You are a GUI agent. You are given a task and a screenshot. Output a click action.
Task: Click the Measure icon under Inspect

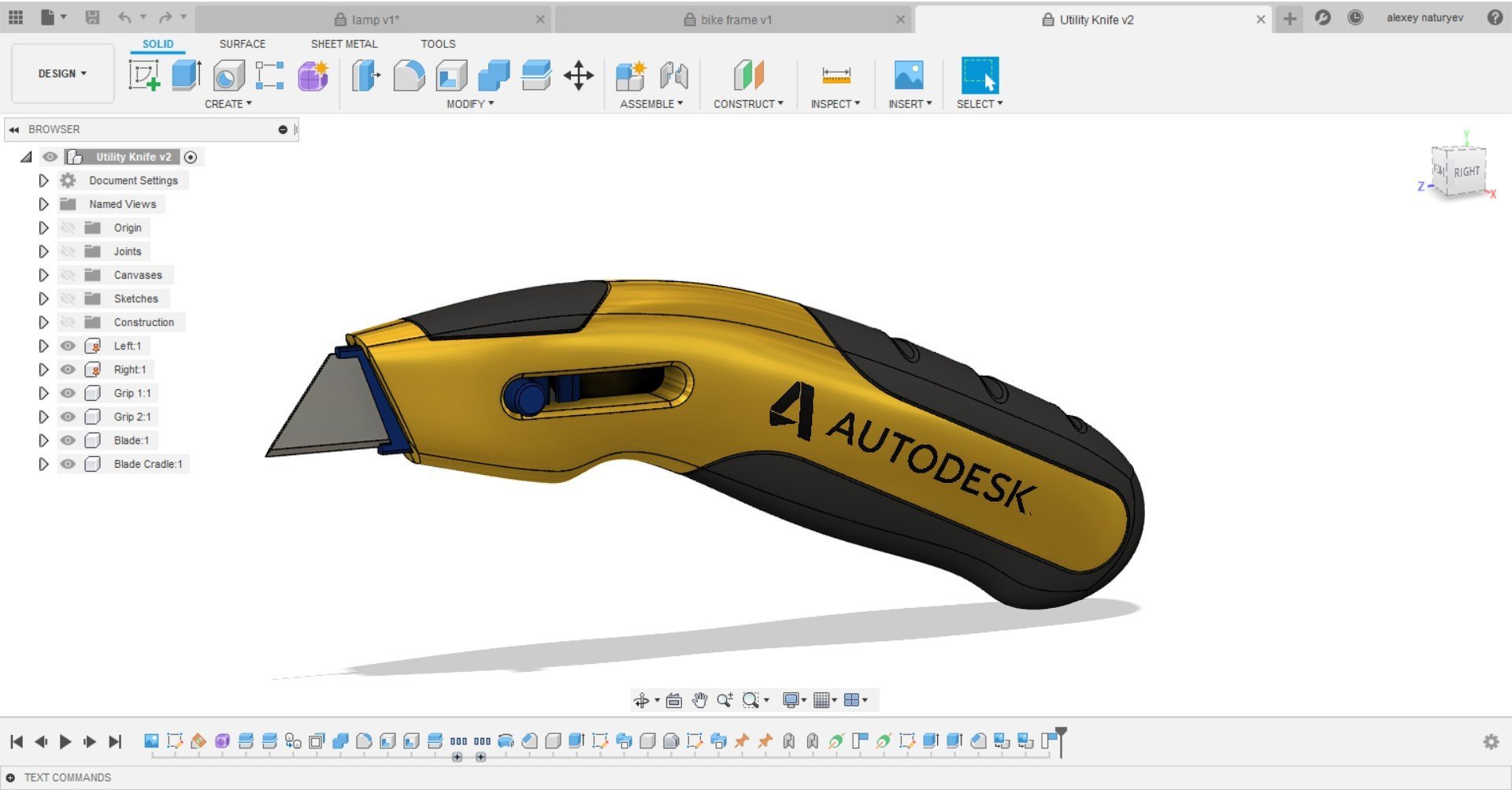pyautogui.click(x=836, y=76)
